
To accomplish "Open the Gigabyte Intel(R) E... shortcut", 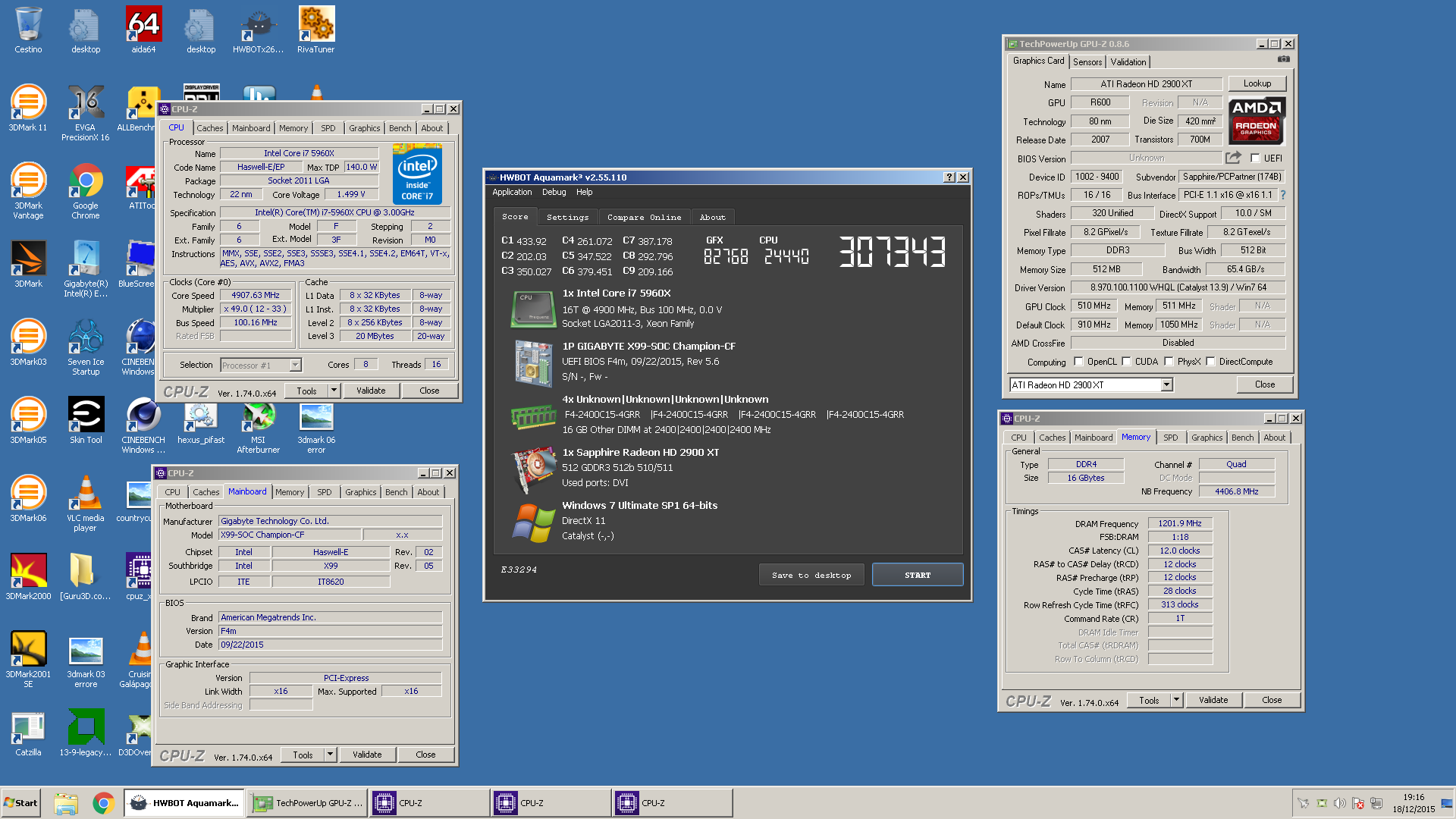I will pyautogui.click(x=86, y=269).
